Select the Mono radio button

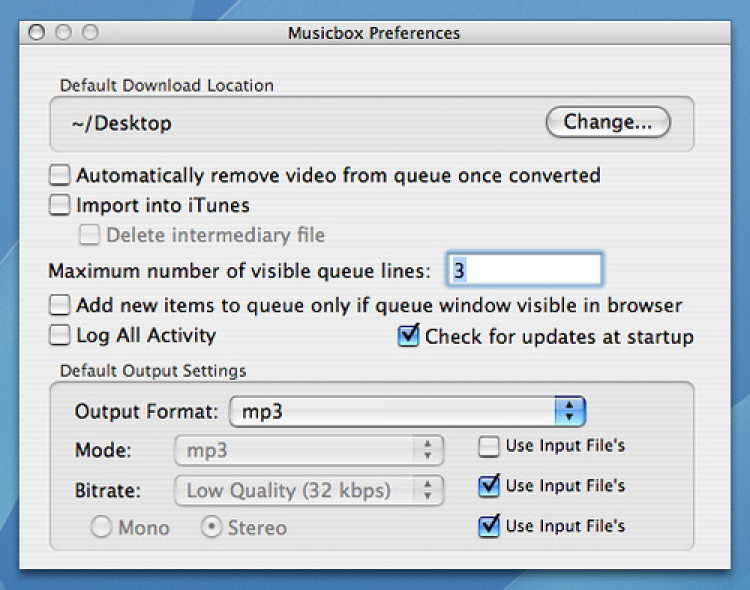(101, 528)
